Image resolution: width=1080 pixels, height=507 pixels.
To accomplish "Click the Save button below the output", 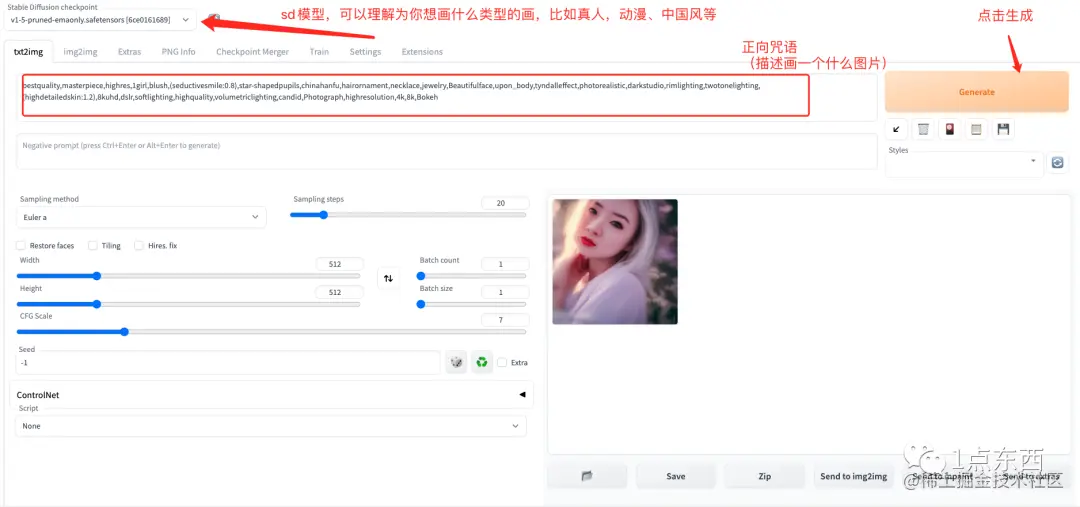I will tap(676, 476).
